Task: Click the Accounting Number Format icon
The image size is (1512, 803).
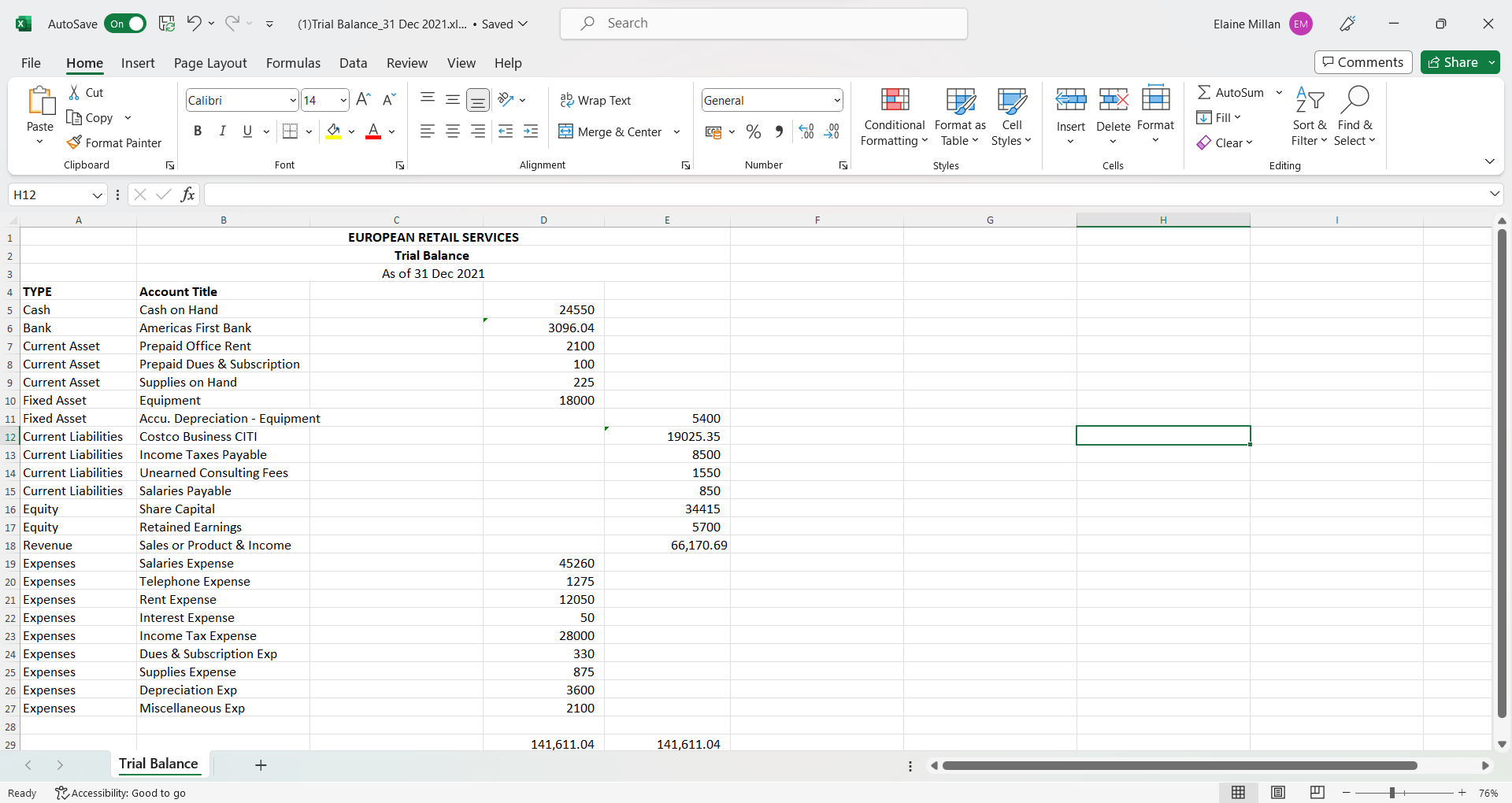Action: tap(713, 131)
